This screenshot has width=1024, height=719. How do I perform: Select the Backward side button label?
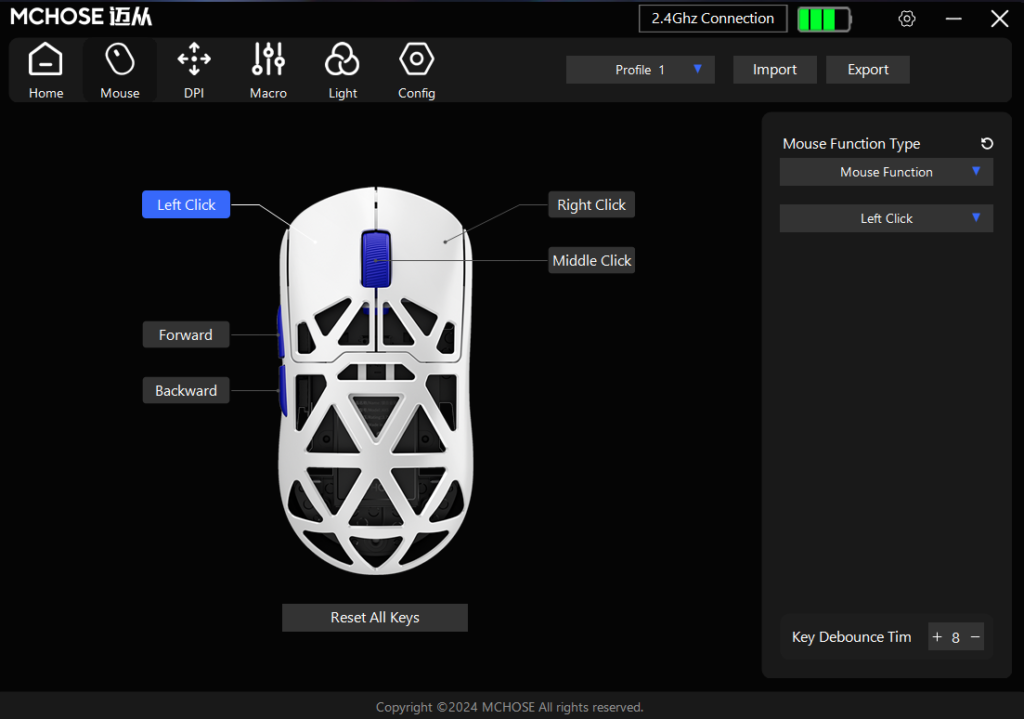tap(185, 390)
